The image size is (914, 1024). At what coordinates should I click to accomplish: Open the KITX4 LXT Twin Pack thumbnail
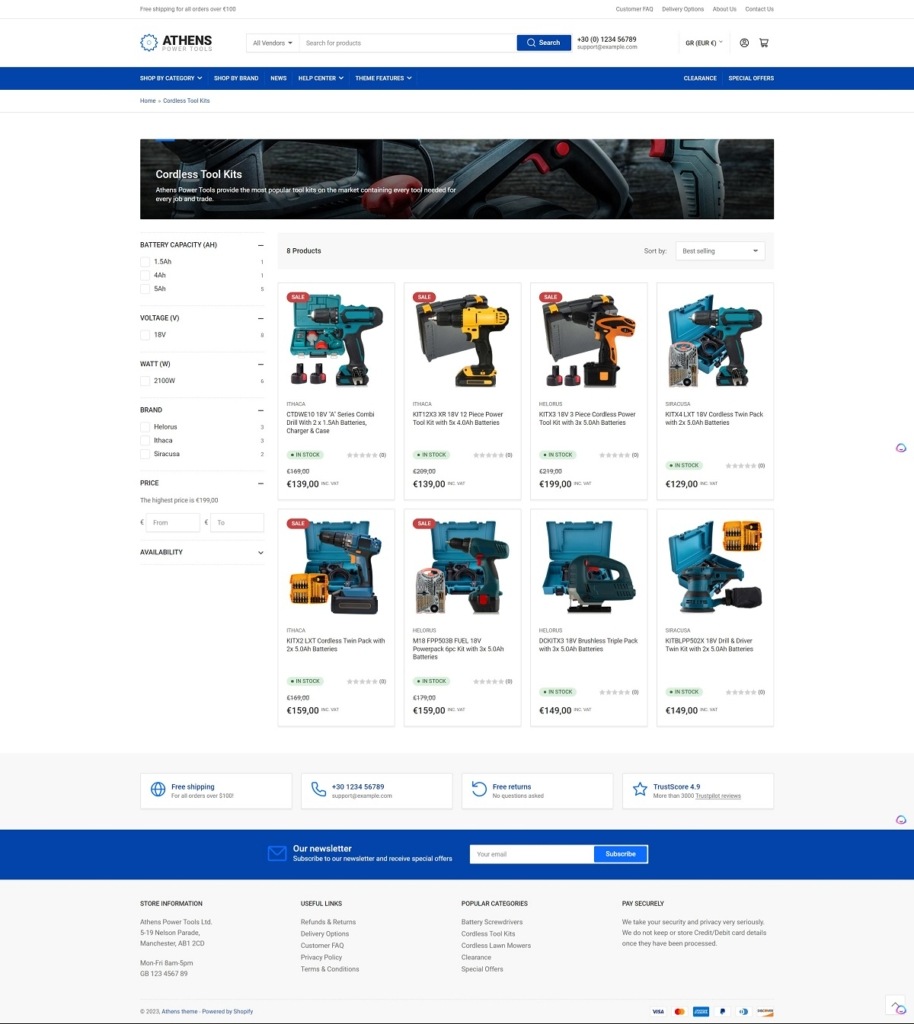(714, 341)
